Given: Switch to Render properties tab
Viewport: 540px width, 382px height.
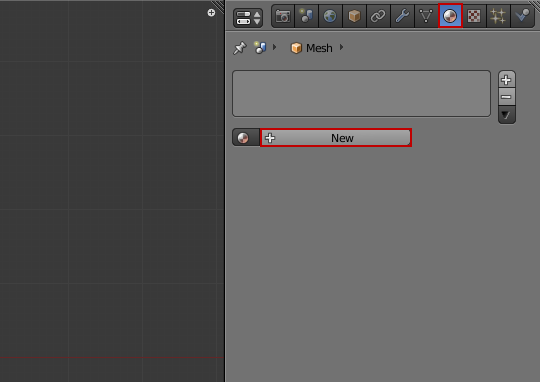Looking at the screenshot, I should 283,16.
